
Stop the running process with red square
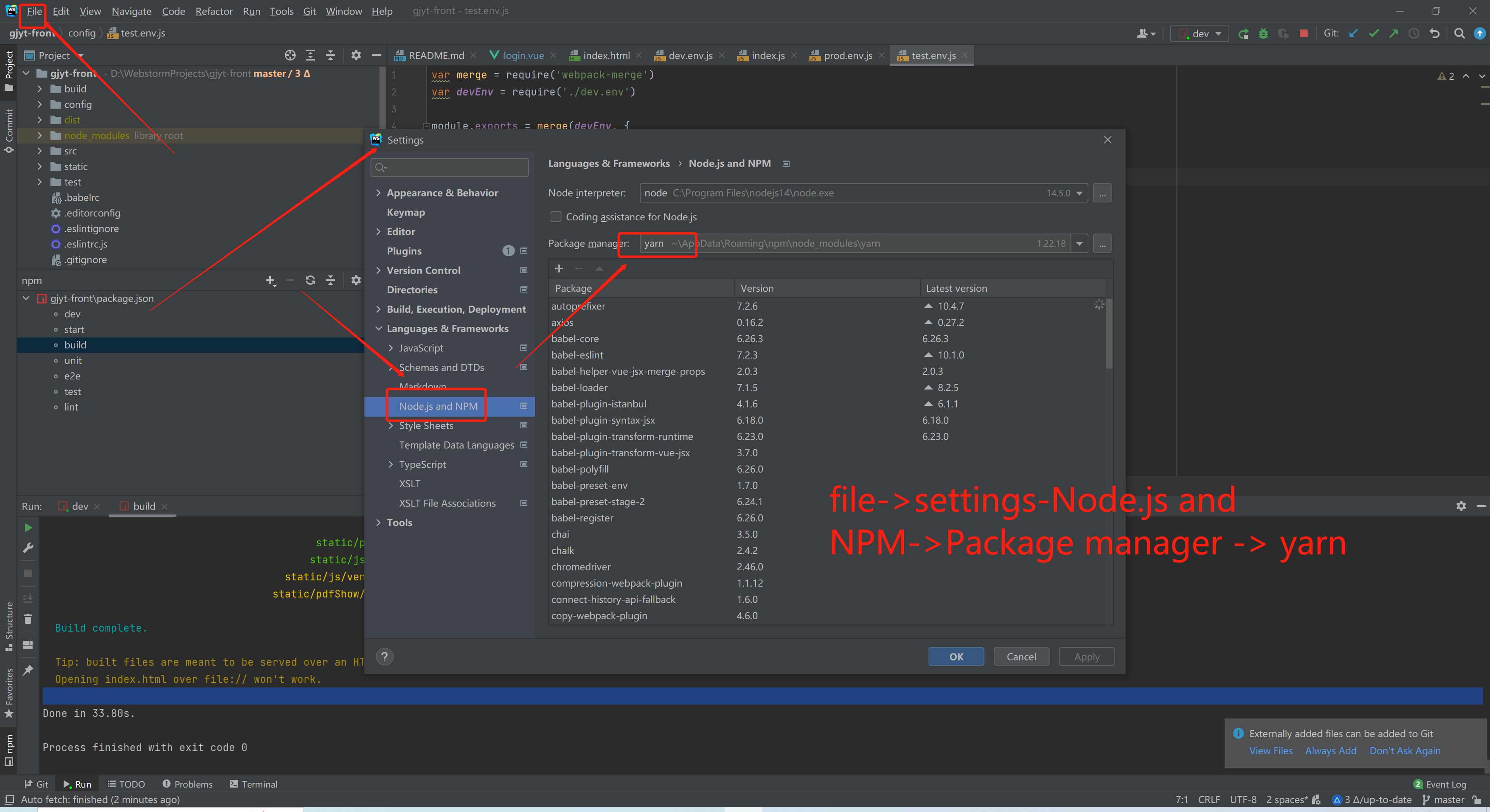click(1303, 33)
